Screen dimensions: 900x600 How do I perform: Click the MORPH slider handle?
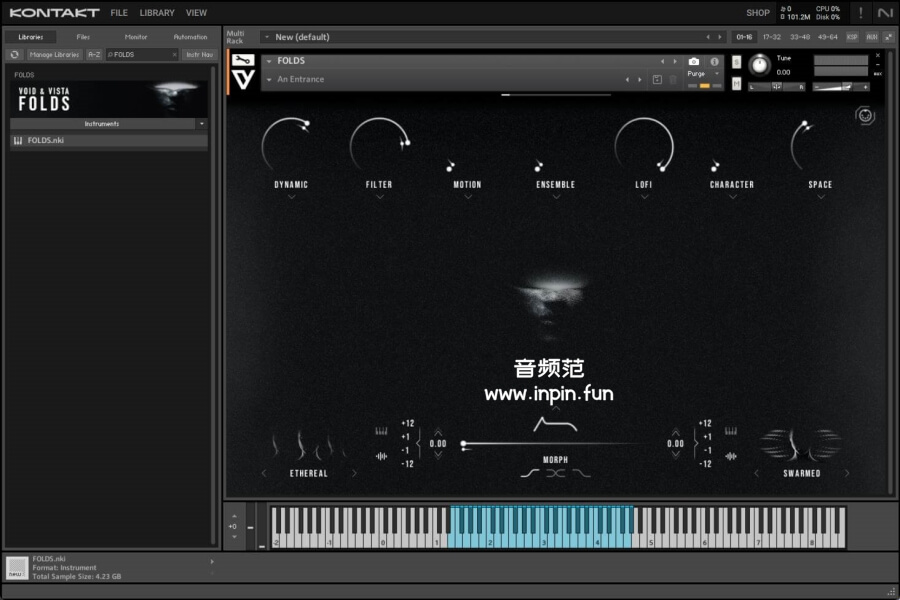[464, 444]
